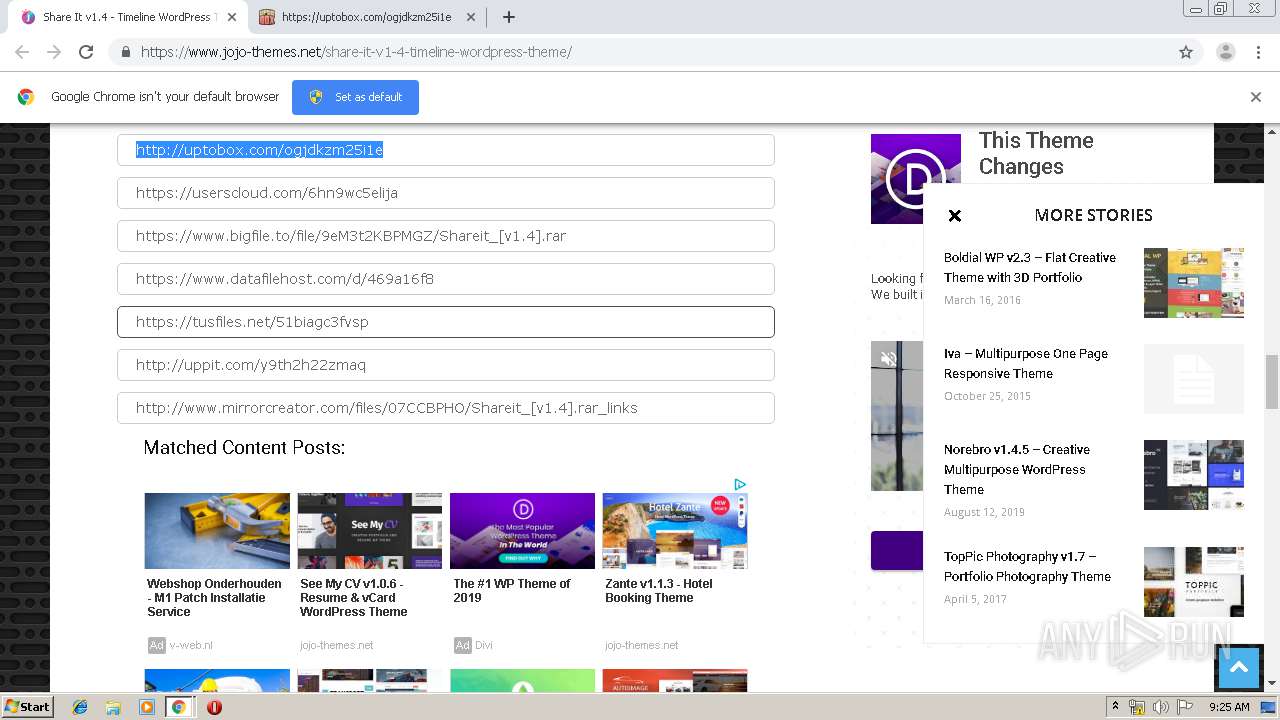Go back to the previous page
Image resolution: width=1280 pixels, height=720 pixels.
click(x=22, y=52)
